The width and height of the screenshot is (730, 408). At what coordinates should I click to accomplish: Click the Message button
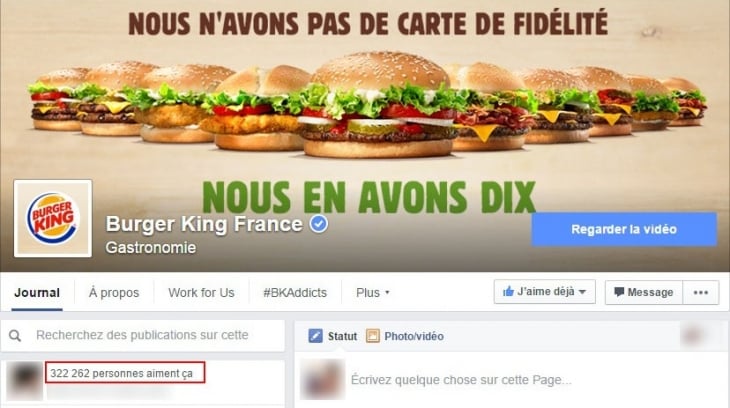point(644,292)
